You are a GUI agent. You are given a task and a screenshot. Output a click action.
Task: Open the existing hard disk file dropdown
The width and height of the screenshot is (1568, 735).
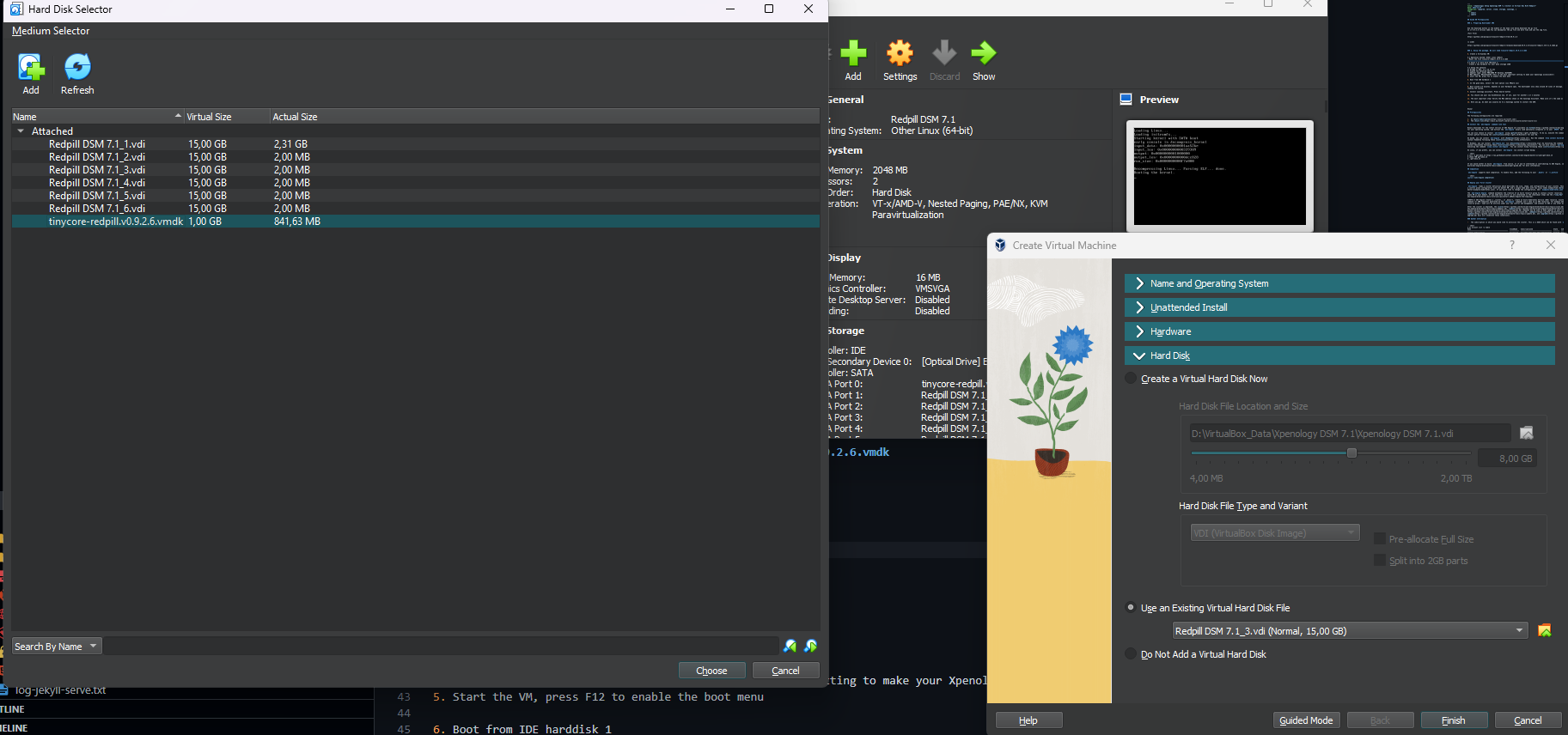coord(1350,630)
